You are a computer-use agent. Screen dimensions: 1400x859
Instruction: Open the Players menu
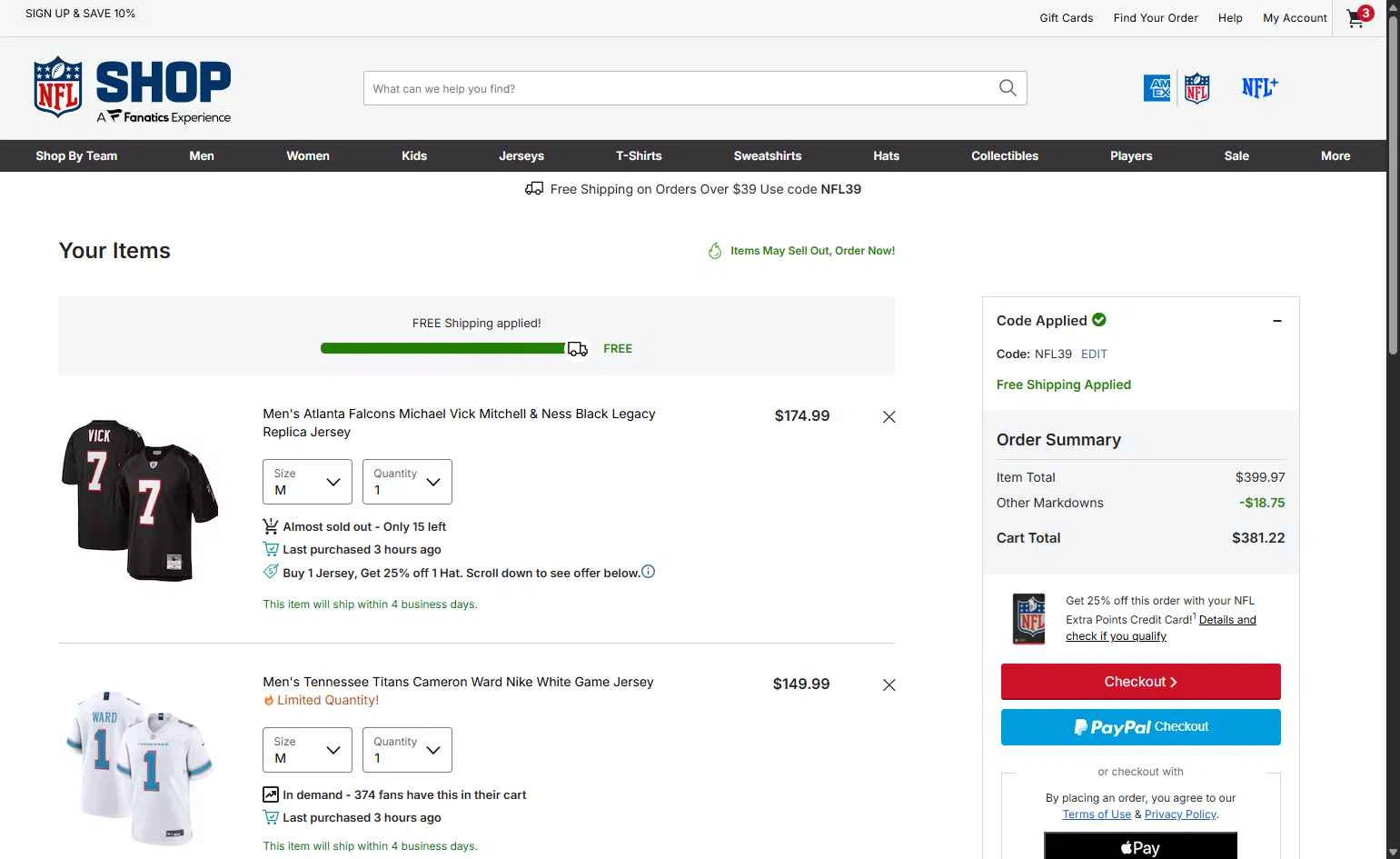click(1131, 155)
